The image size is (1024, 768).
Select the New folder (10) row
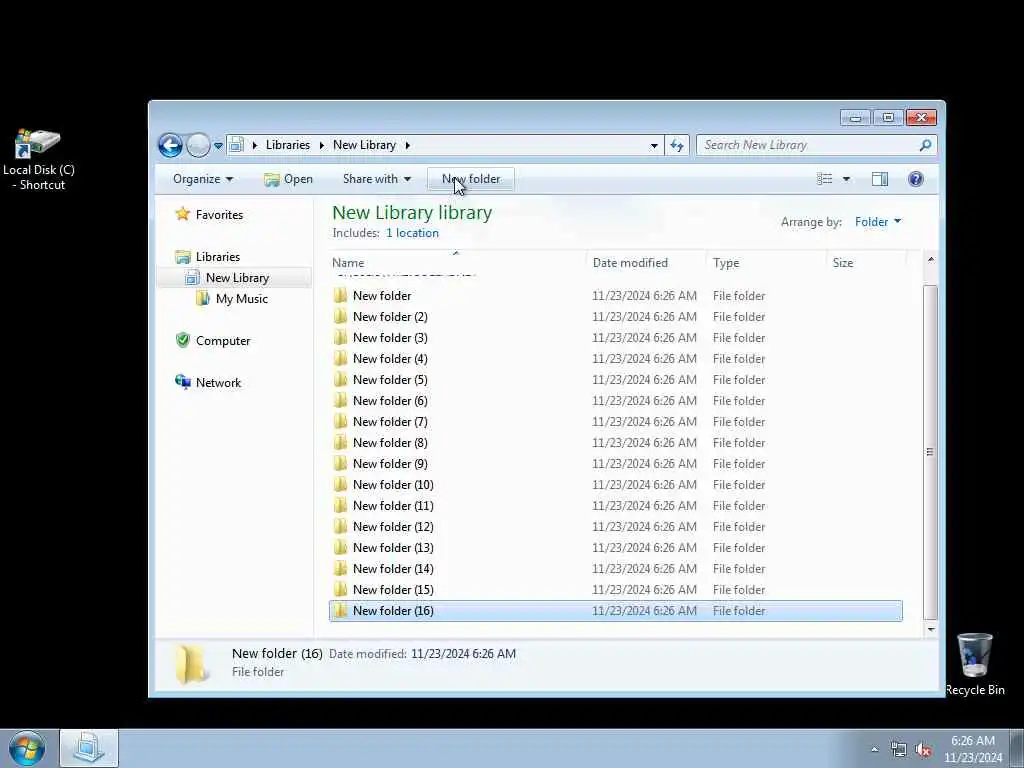pos(616,485)
